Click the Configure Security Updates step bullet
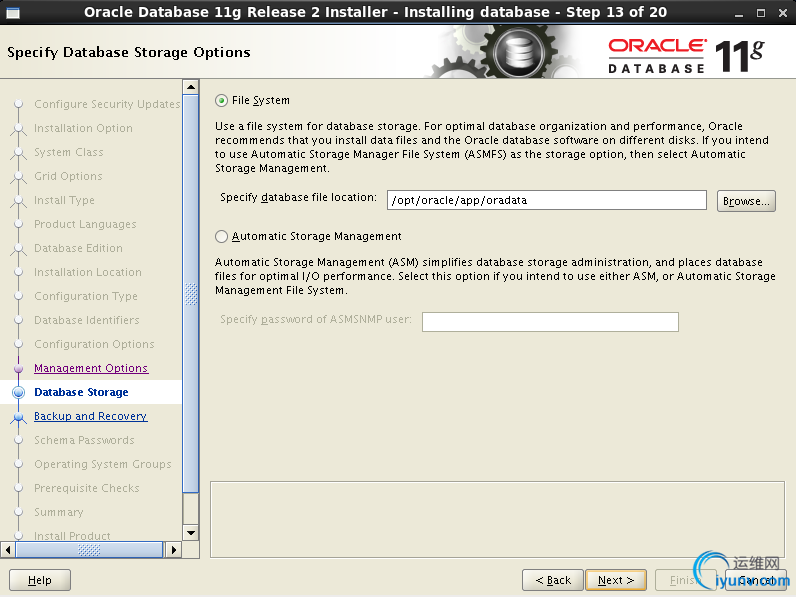Viewport: 796px width, 597px height. click(x=18, y=104)
